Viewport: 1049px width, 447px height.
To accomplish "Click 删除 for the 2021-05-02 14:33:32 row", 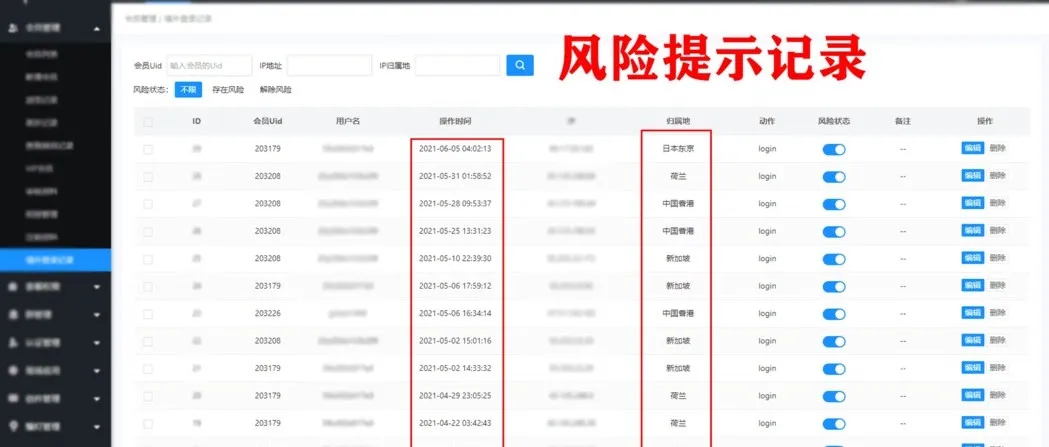I will coord(997,367).
